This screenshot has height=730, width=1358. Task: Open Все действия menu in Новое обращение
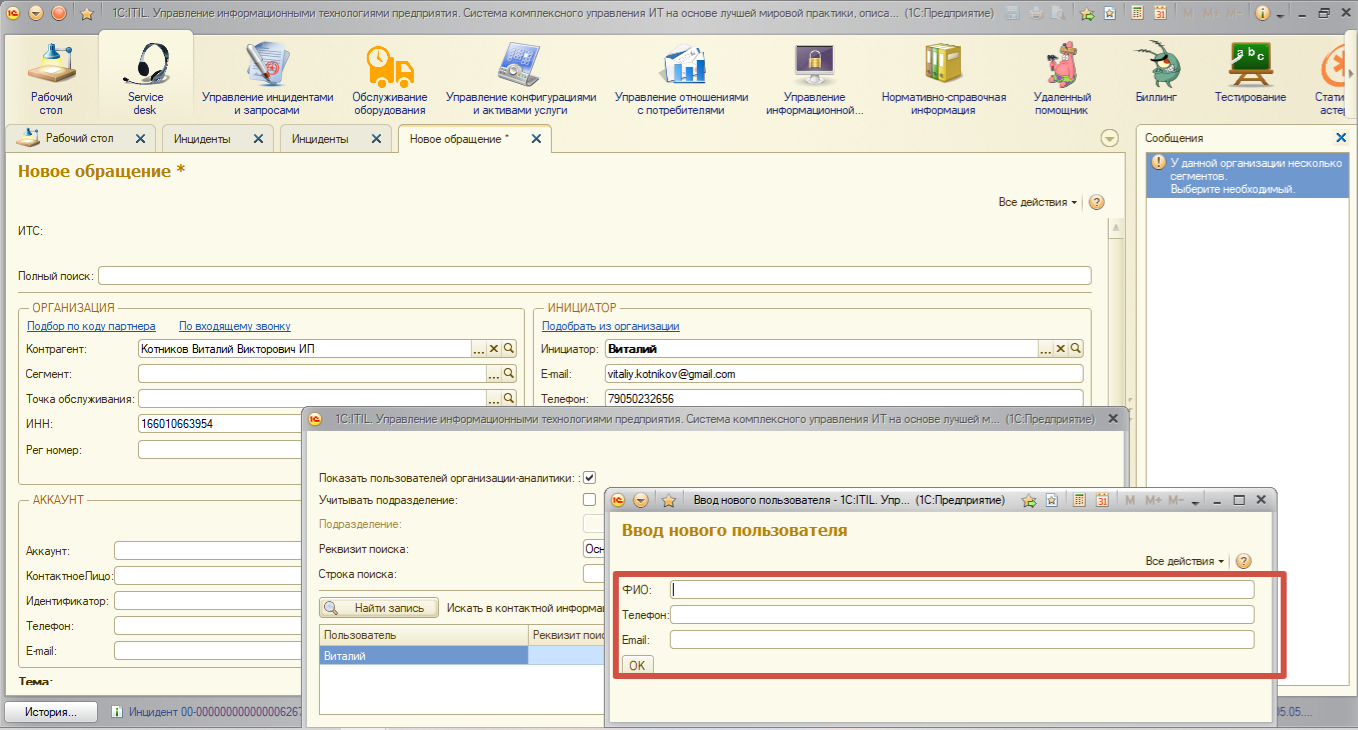click(x=1038, y=202)
